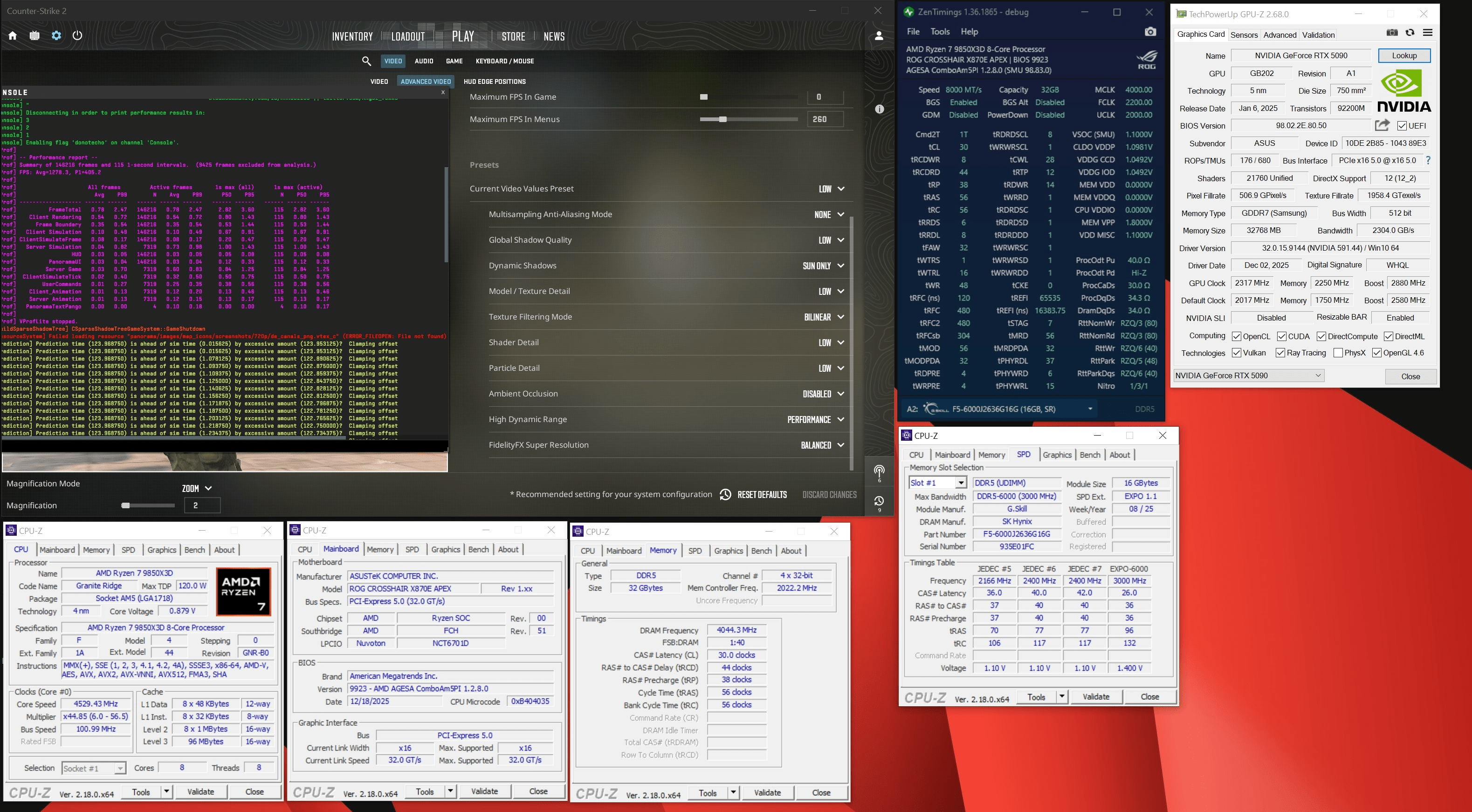Toggle the PhysX checkbox
Image resolution: width=1472 pixels, height=812 pixels.
pyautogui.click(x=1338, y=353)
